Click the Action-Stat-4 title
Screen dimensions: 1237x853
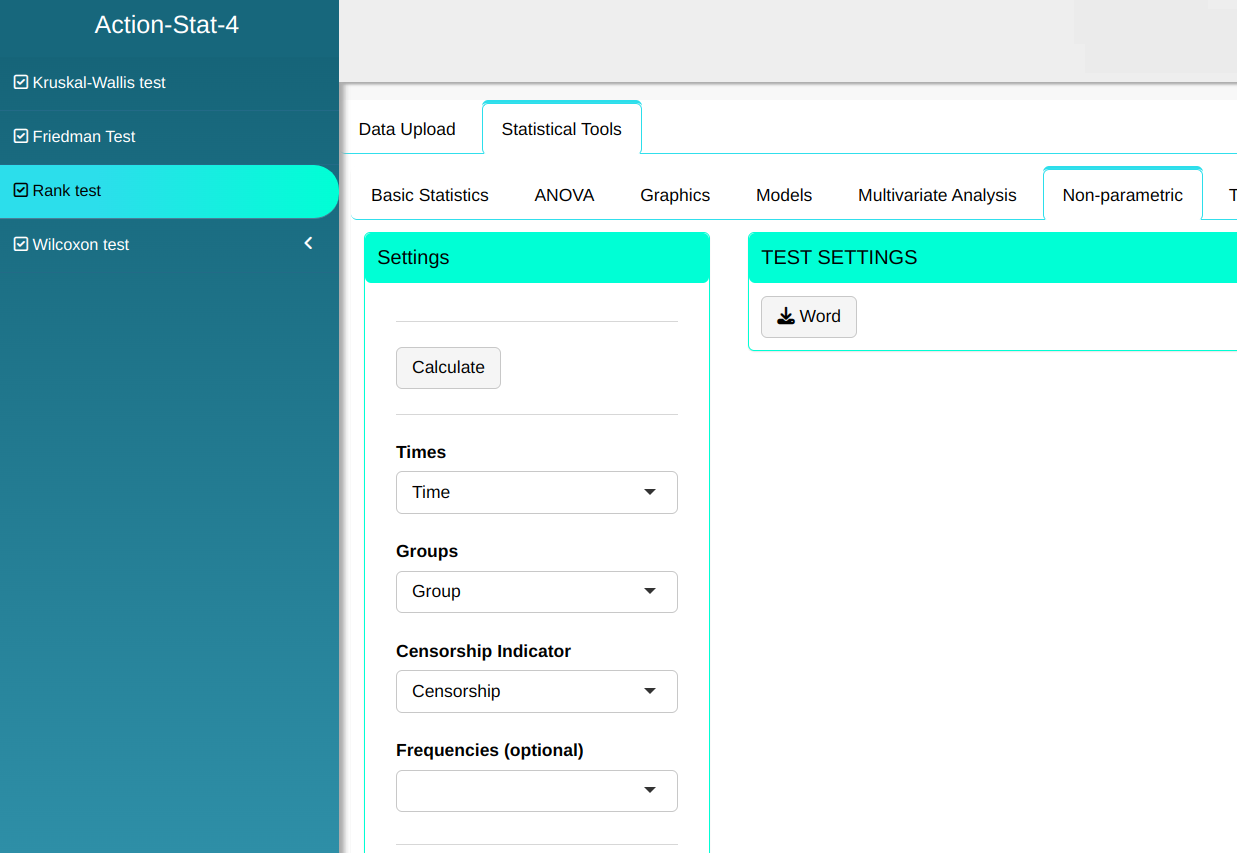(x=167, y=25)
